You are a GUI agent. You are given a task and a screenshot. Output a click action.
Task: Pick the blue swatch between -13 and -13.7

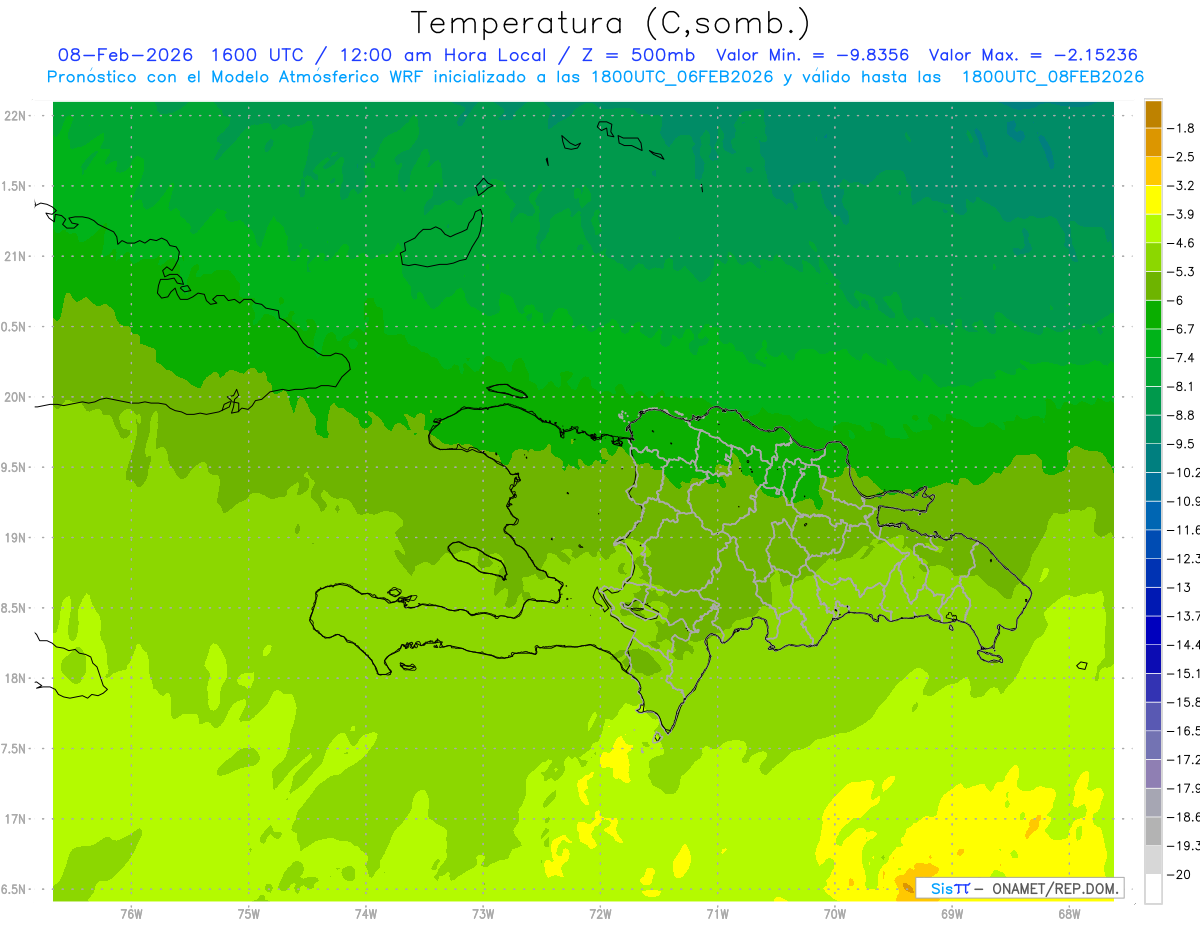coord(1153,601)
